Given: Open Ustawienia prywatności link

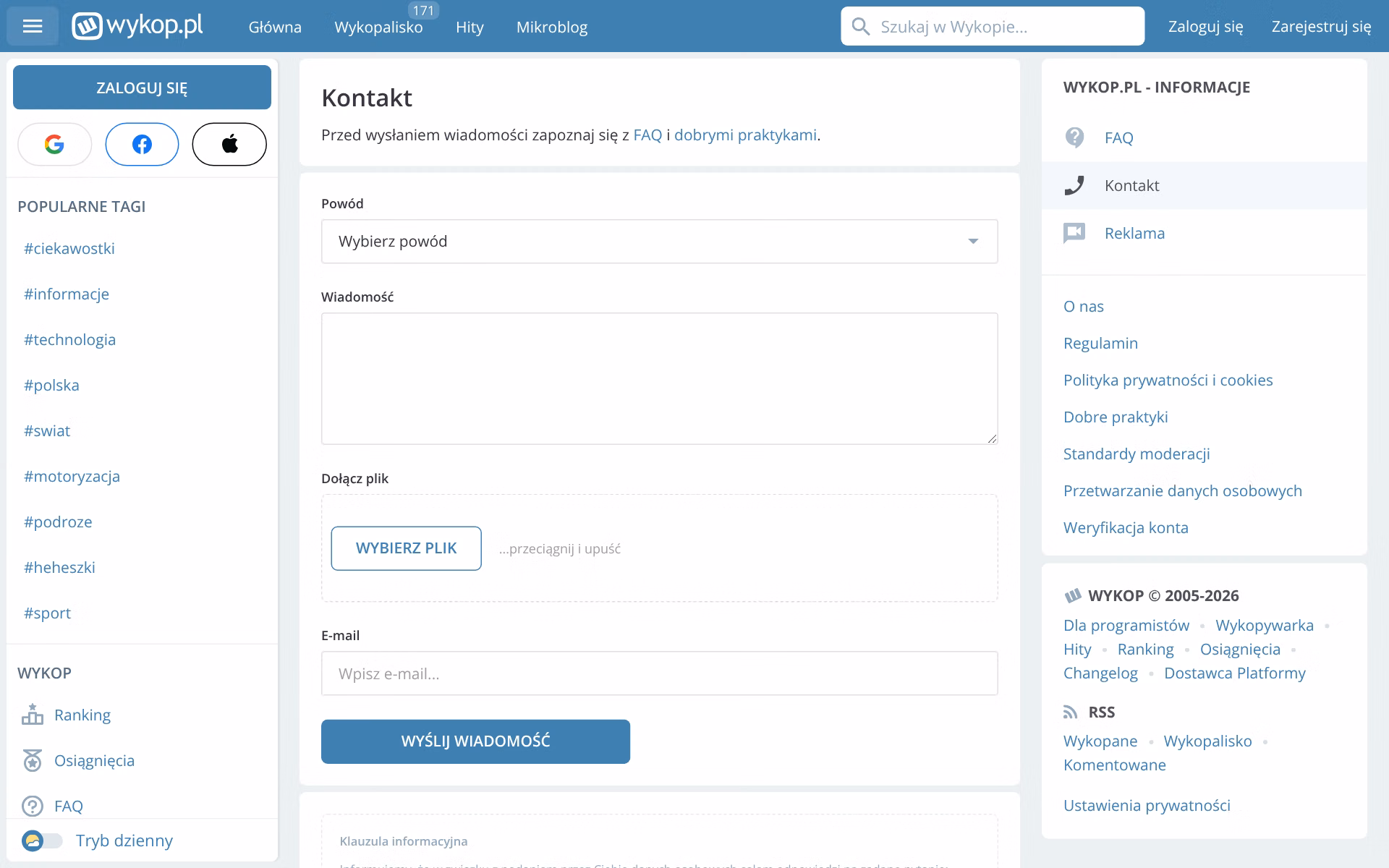Looking at the screenshot, I should (x=1147, y=805).
